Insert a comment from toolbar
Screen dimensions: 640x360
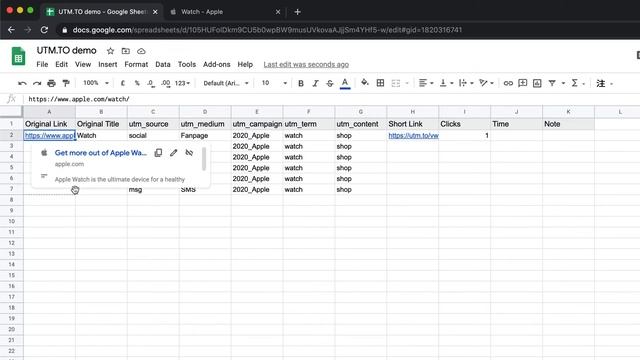point(522,83)
